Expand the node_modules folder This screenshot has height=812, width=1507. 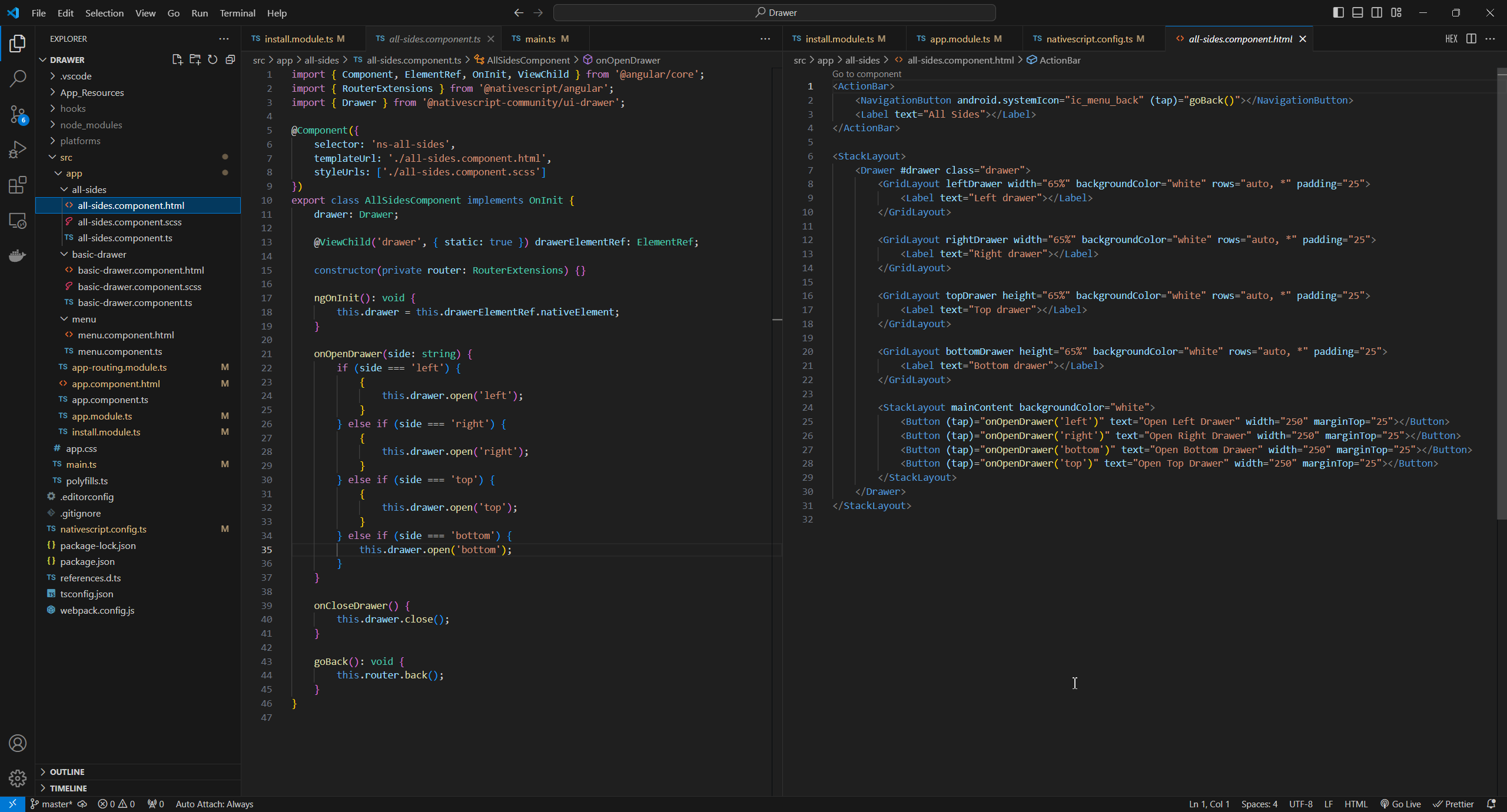91,125
